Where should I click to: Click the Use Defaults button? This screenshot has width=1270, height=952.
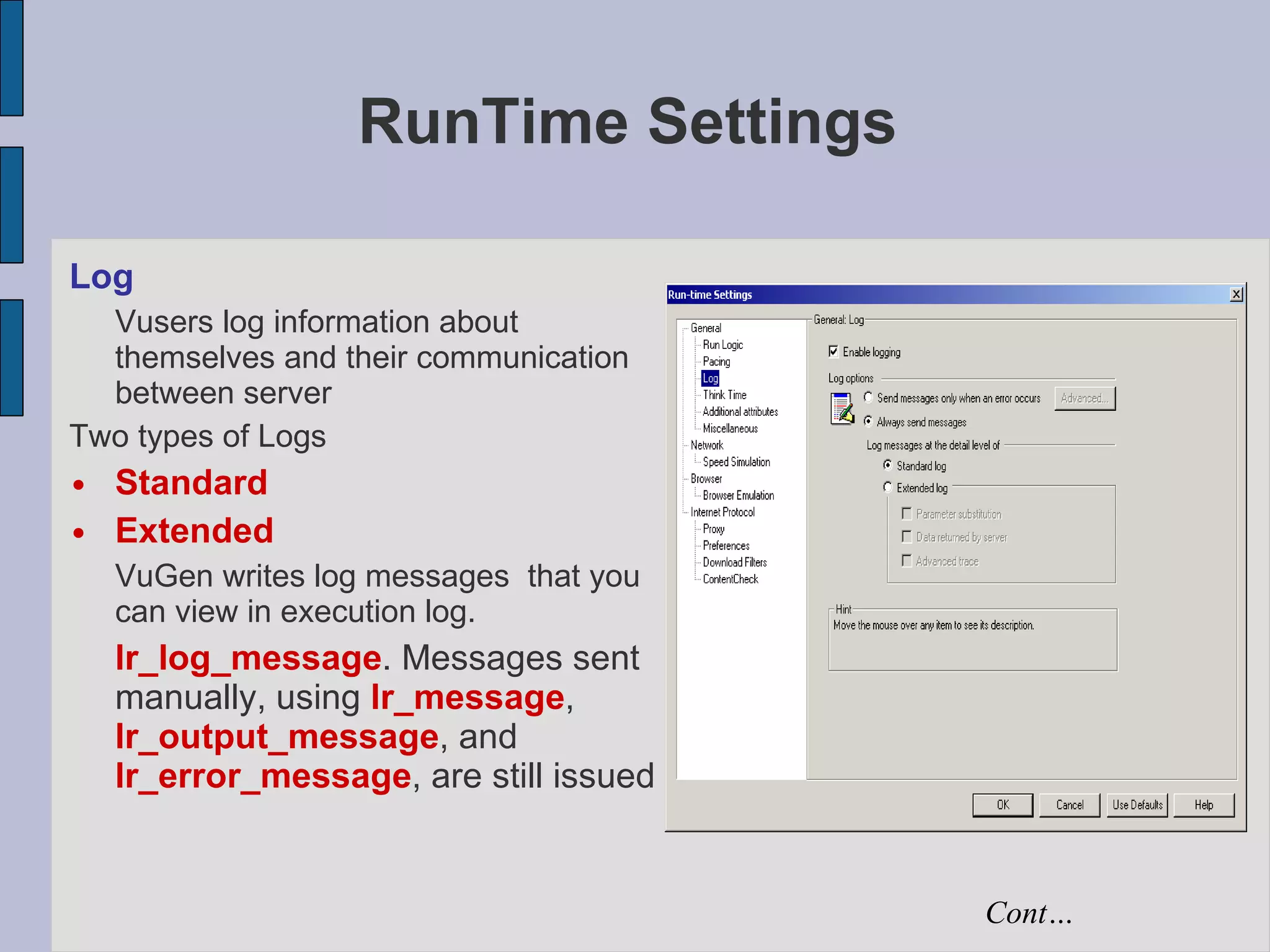pos(1137,805)
